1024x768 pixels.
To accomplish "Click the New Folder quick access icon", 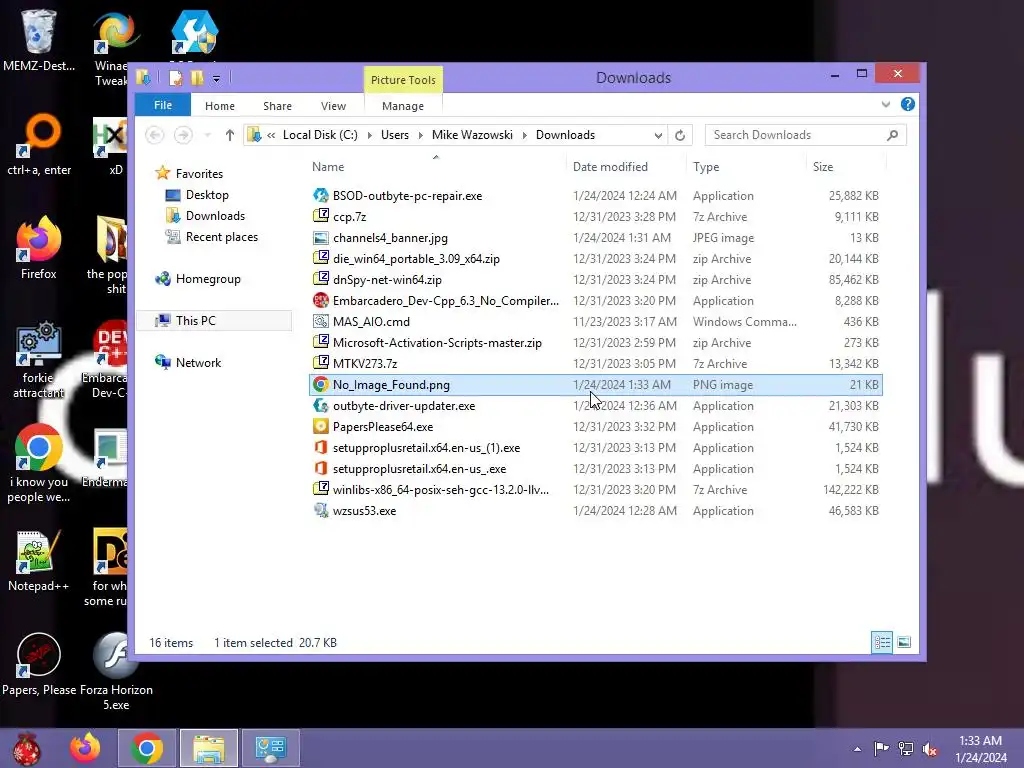I will tap(197, 78).
